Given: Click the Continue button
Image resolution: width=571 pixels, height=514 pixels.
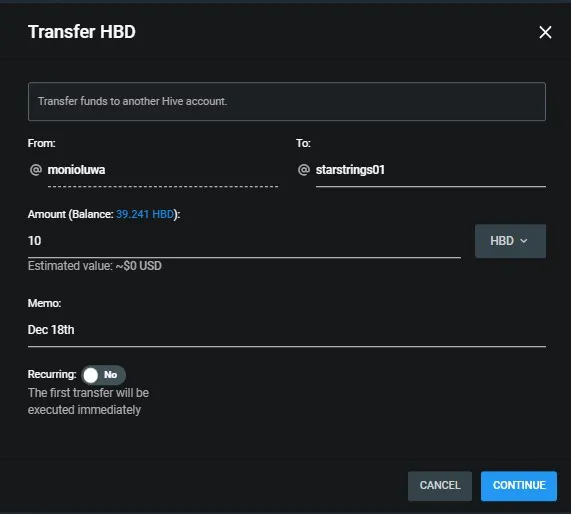Looking at the screenshot, I should 519,486.
